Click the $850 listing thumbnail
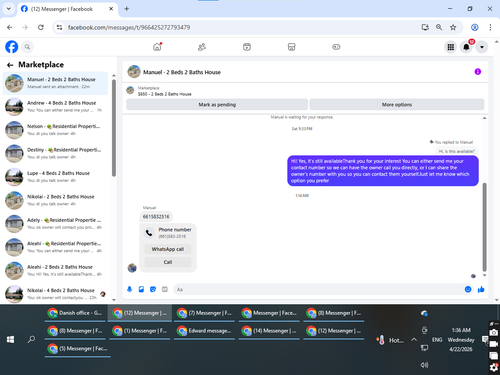The height and width of the screenshot is (375, 500). click(x=130, y=90)
